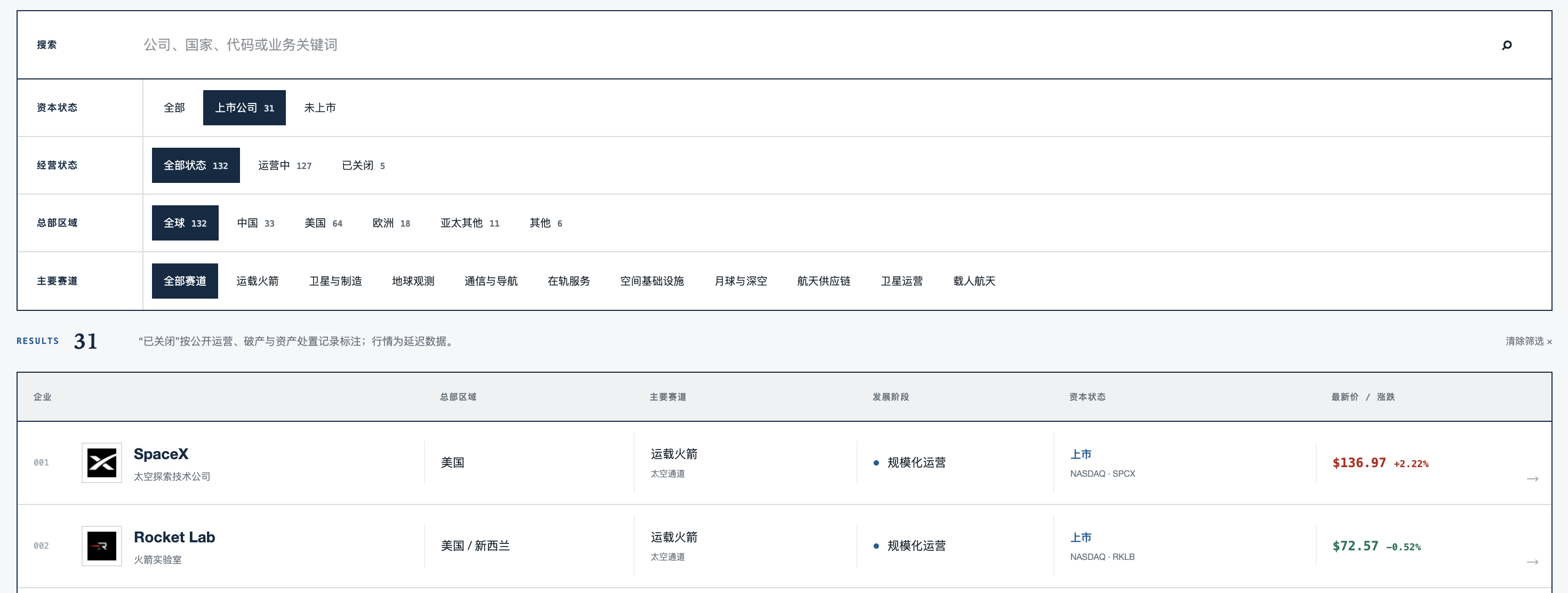Click the 清除筛选 × link
This screenshot has height=593, width=1568.
[x=1529, y=341]
